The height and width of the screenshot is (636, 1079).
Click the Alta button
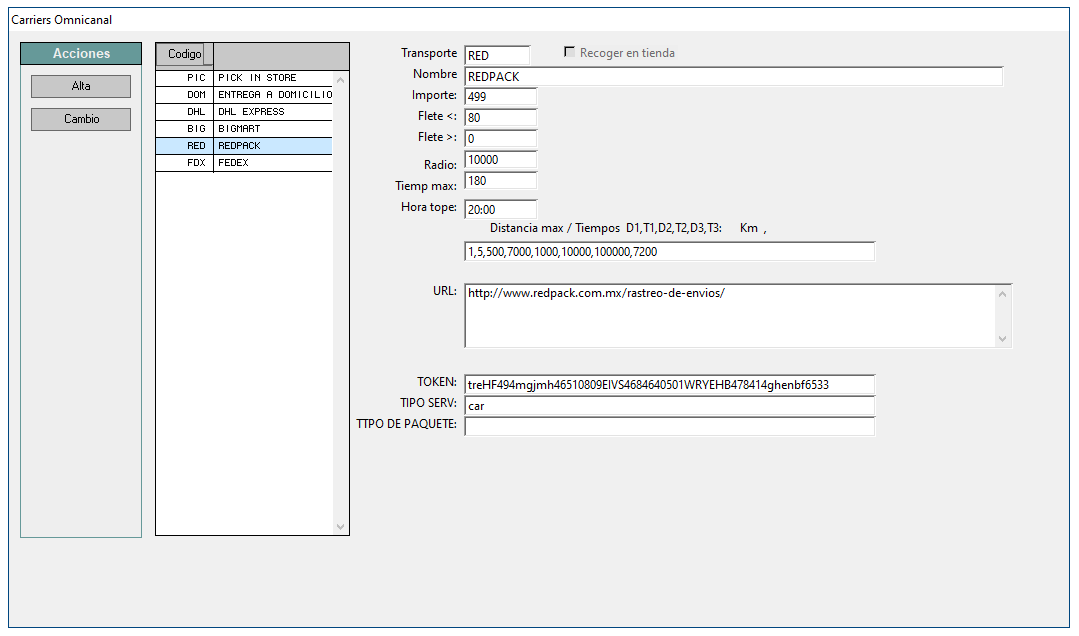click(x=81, y=86)
